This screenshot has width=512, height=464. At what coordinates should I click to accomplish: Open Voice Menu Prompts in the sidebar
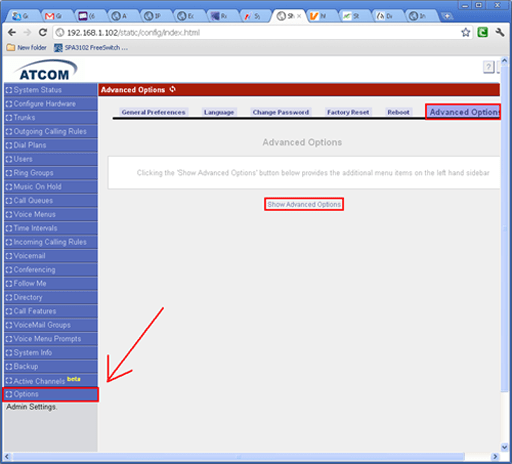pos(51,339)
